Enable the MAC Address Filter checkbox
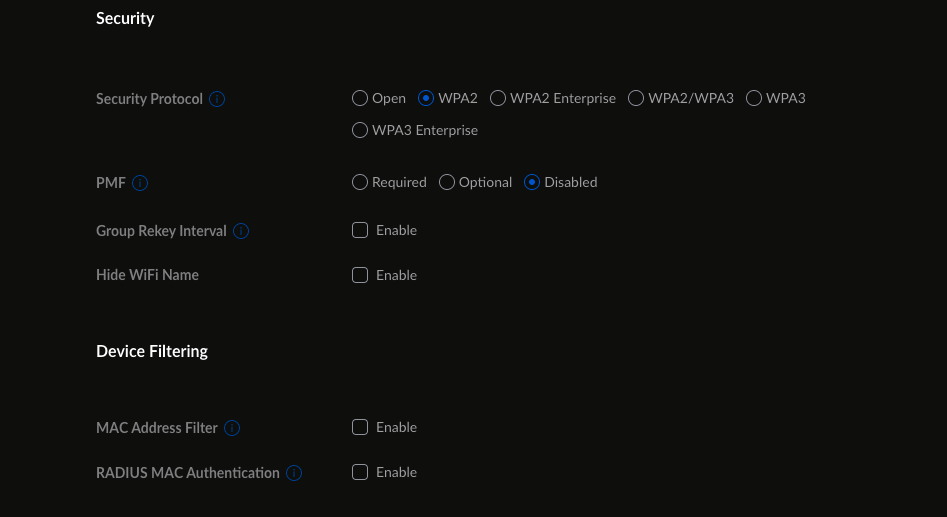The height and width of the screenshot is (517, 947). (x=360, y=427)
